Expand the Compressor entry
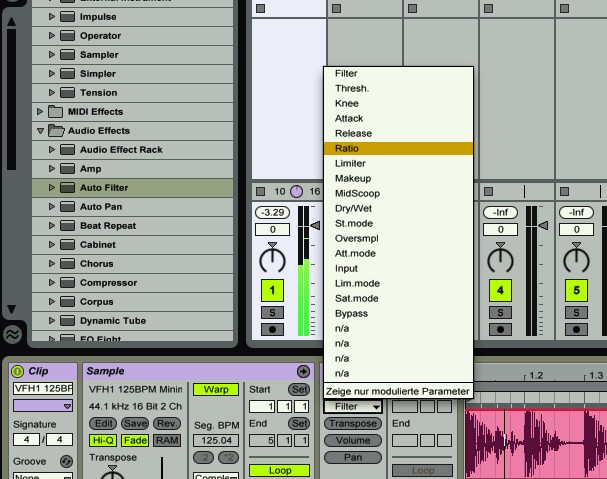This screenshot has width=607, height=479. [x=51, y=282]
